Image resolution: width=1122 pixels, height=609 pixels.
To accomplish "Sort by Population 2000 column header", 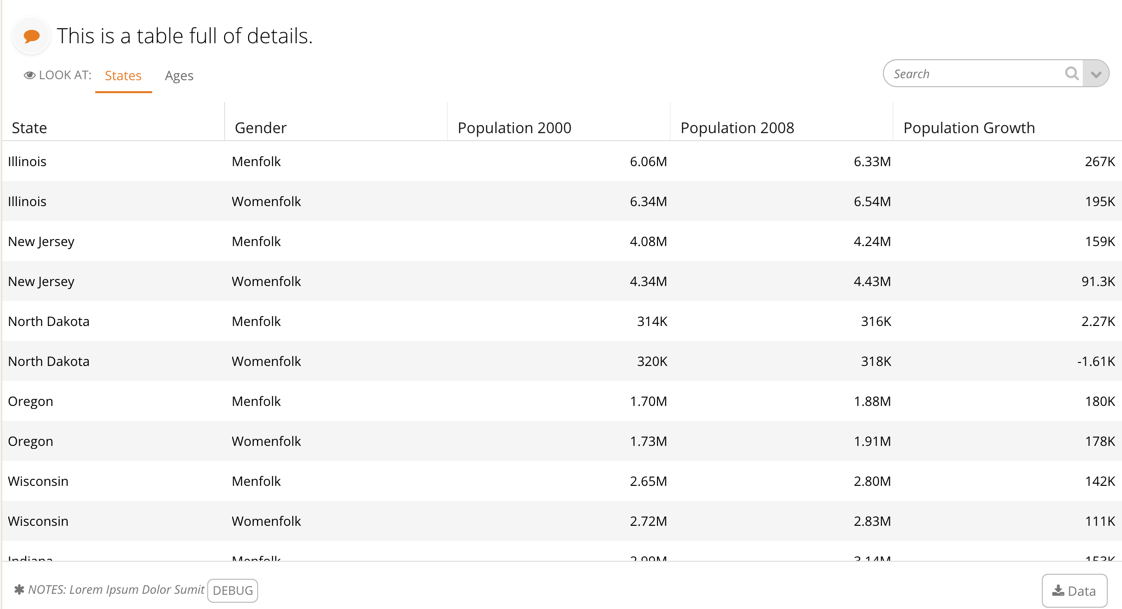I will pos(514,127).
